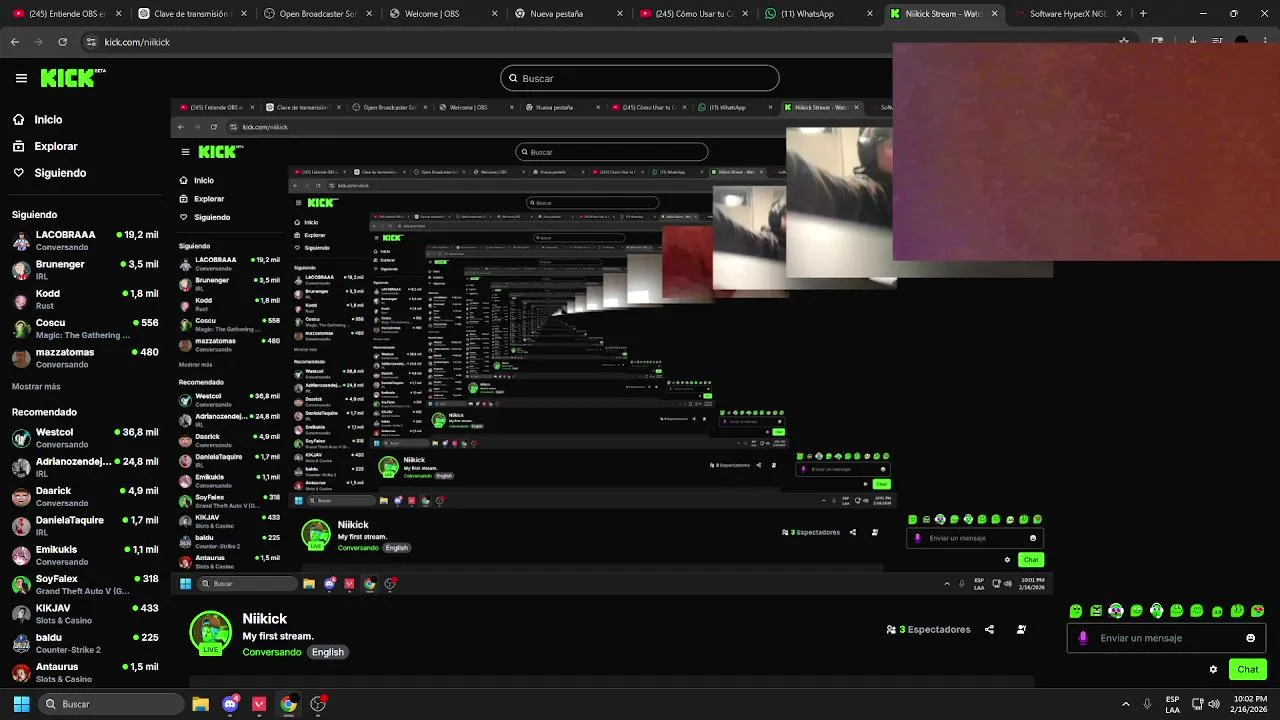The height and width of the screenshot is (720, 1280).
Task: Click Adrianozendej recommended channel avatar
Action: 21,467
